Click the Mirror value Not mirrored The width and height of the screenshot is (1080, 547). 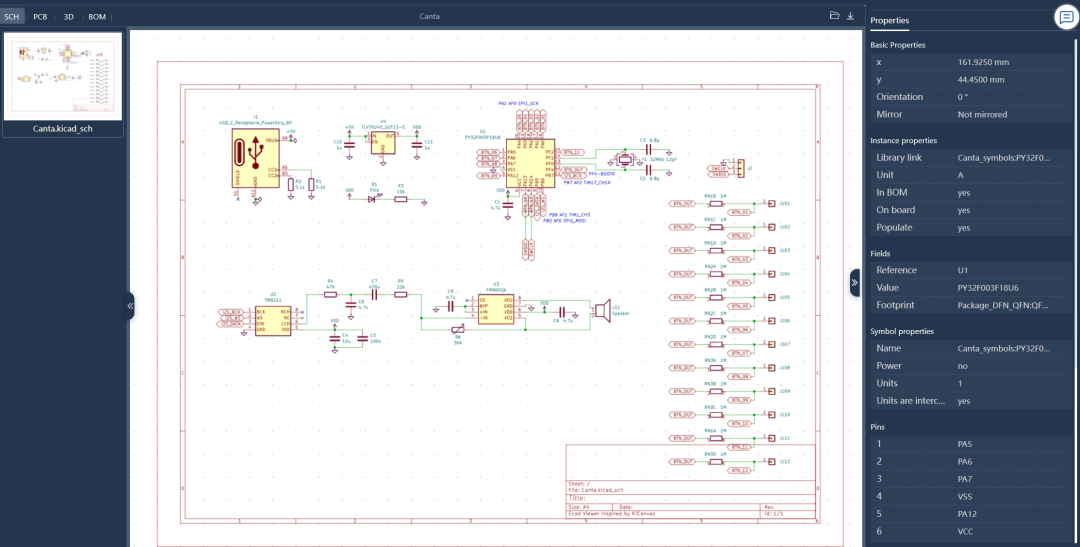[x=982, y=114]
